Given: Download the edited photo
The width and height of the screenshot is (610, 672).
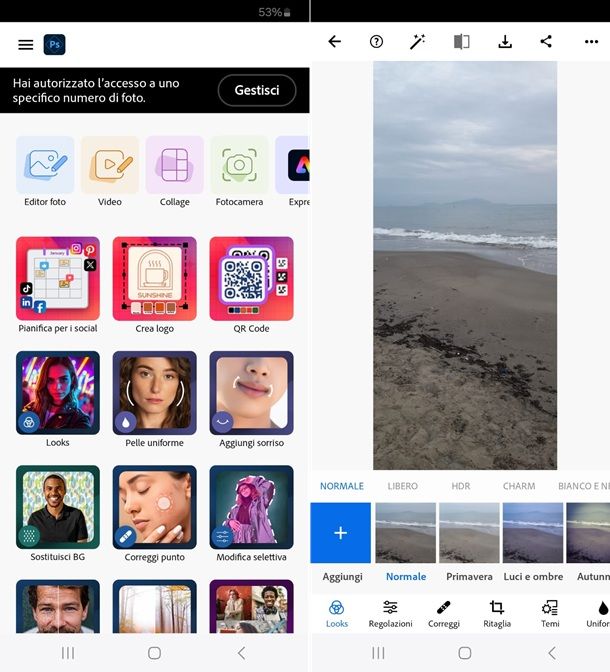Looking at the screenshot, I should coord(505,42).
